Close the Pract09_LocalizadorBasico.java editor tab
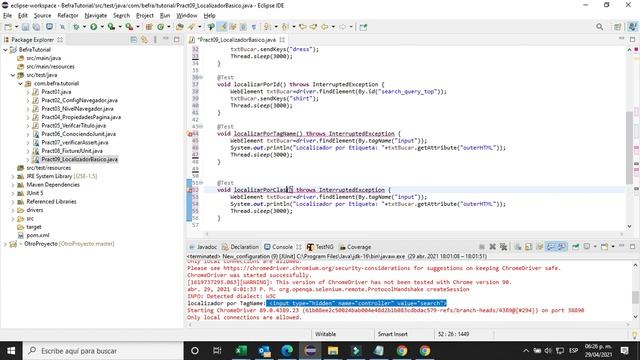The image size is (640, 360). tap(282, 40)
